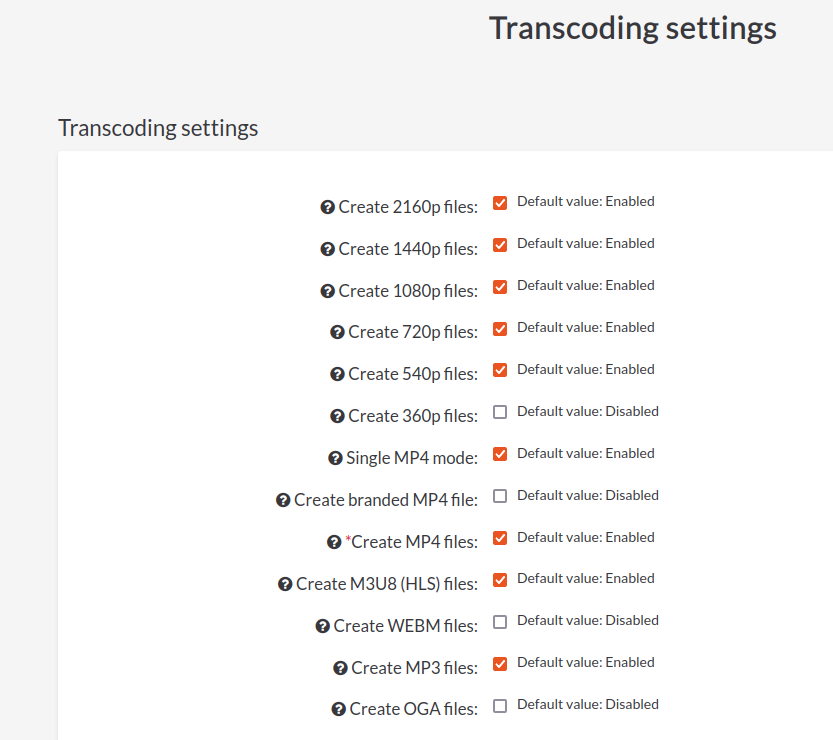Image resolution: width=833 pixels, height=740 pixels.
Task: Enable the Create WEBM files checkbox
Action: [x=499, y=621]
